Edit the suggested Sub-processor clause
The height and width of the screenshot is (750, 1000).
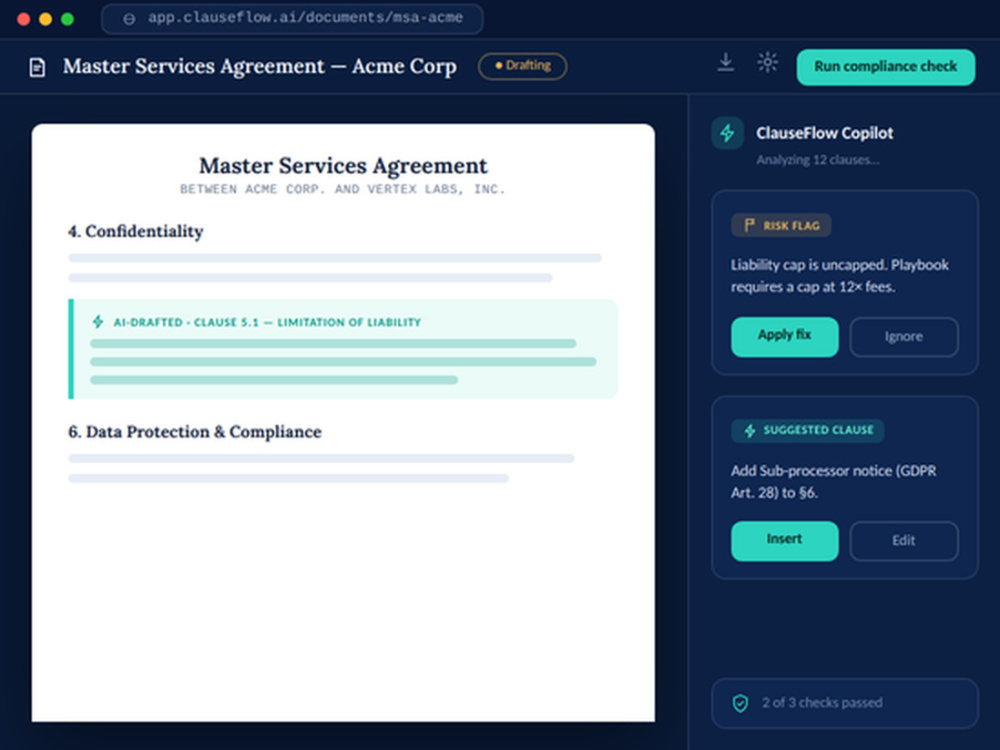coord(904,541)
